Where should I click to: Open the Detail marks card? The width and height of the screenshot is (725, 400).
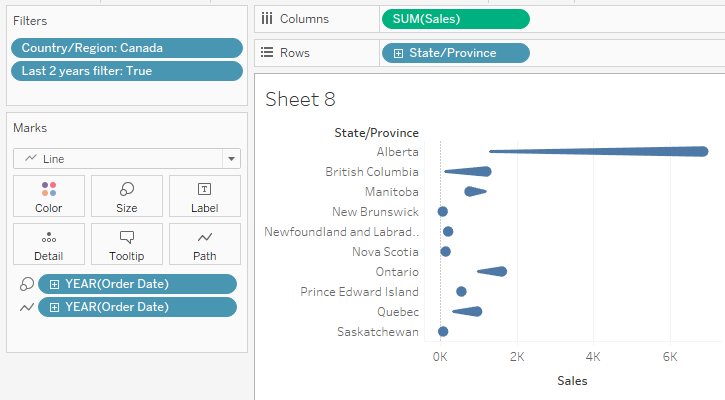coord(48,244)
